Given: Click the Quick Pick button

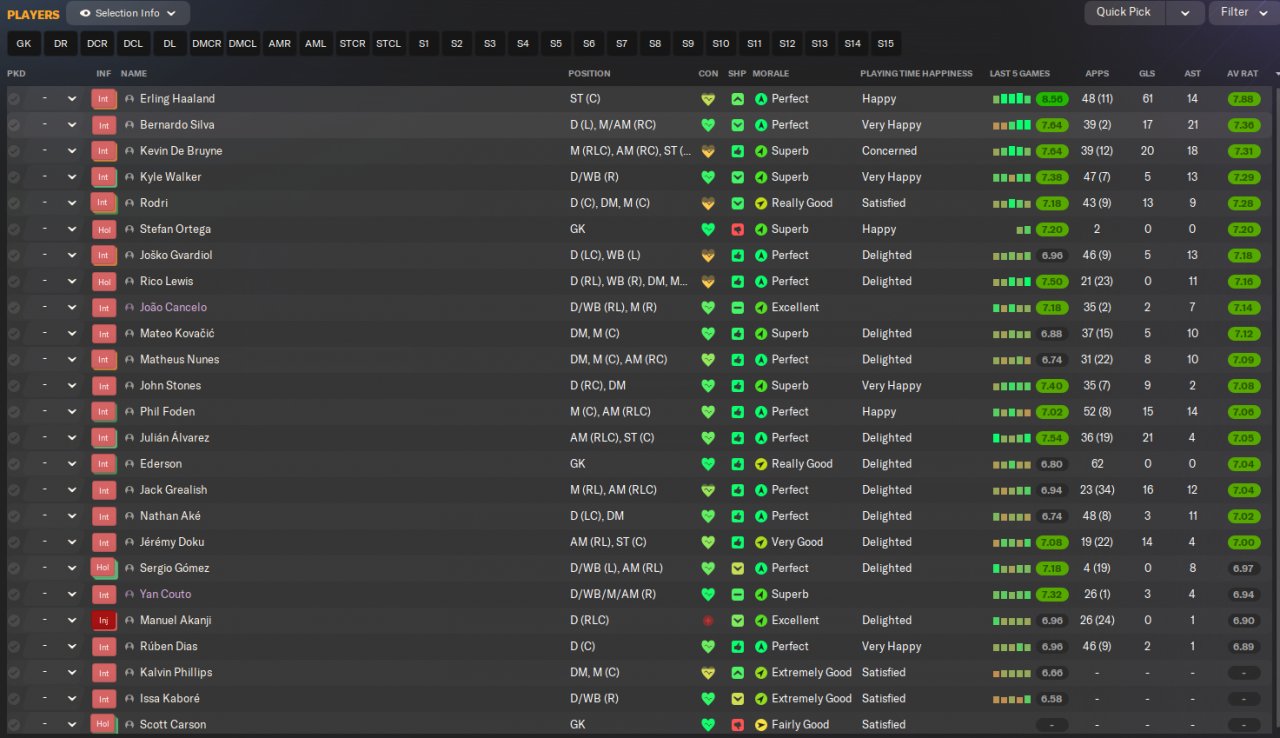Looking at the screenshot, I should tap(1124, 12).
